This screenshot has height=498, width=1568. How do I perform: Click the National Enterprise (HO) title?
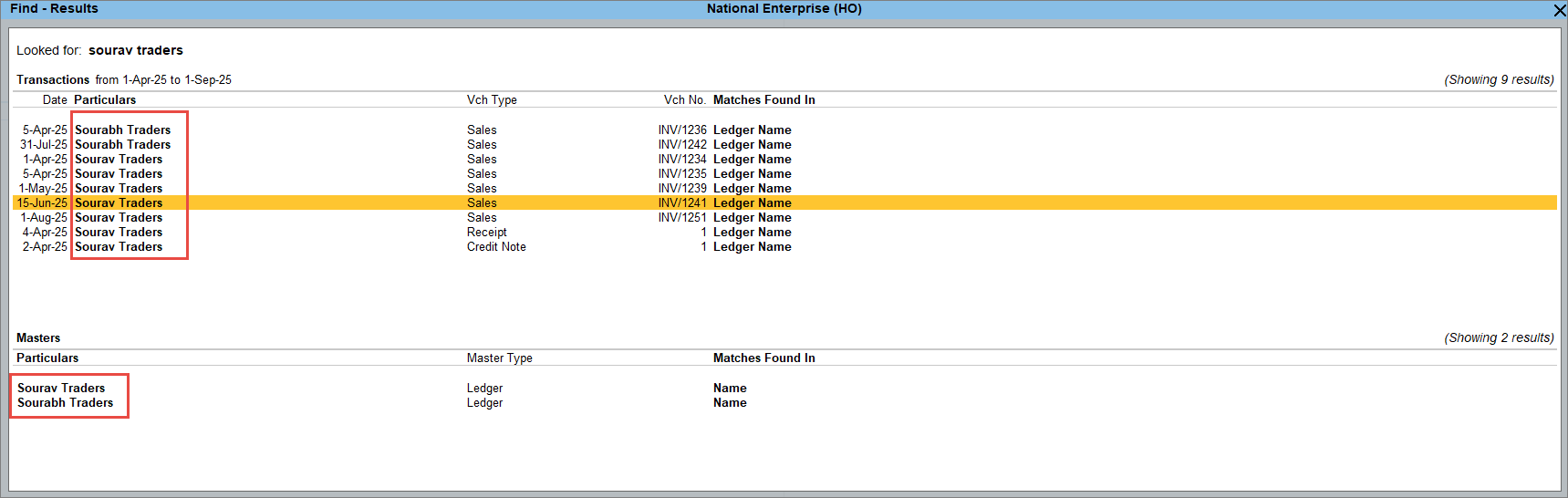pyautogui.click(x=784, y=9)
